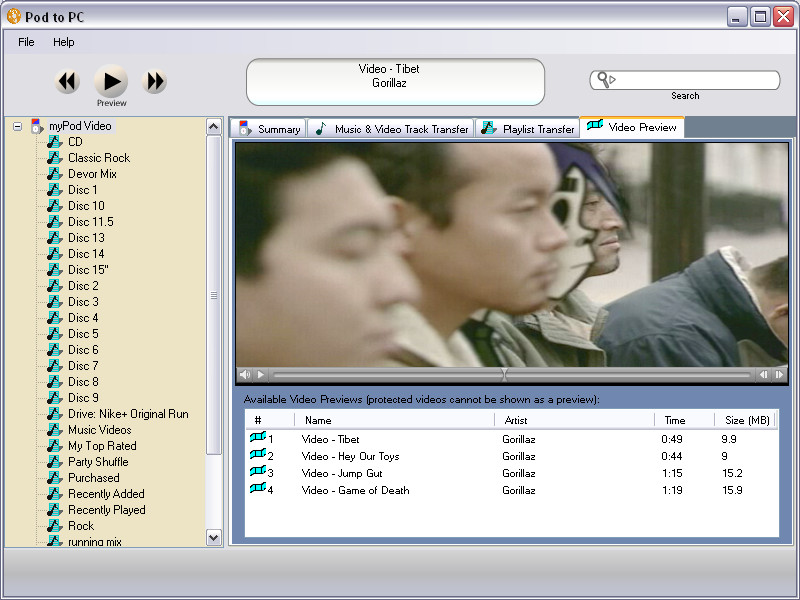Select the myPod Video device
The image size is (800, 600).
(80, 126)
